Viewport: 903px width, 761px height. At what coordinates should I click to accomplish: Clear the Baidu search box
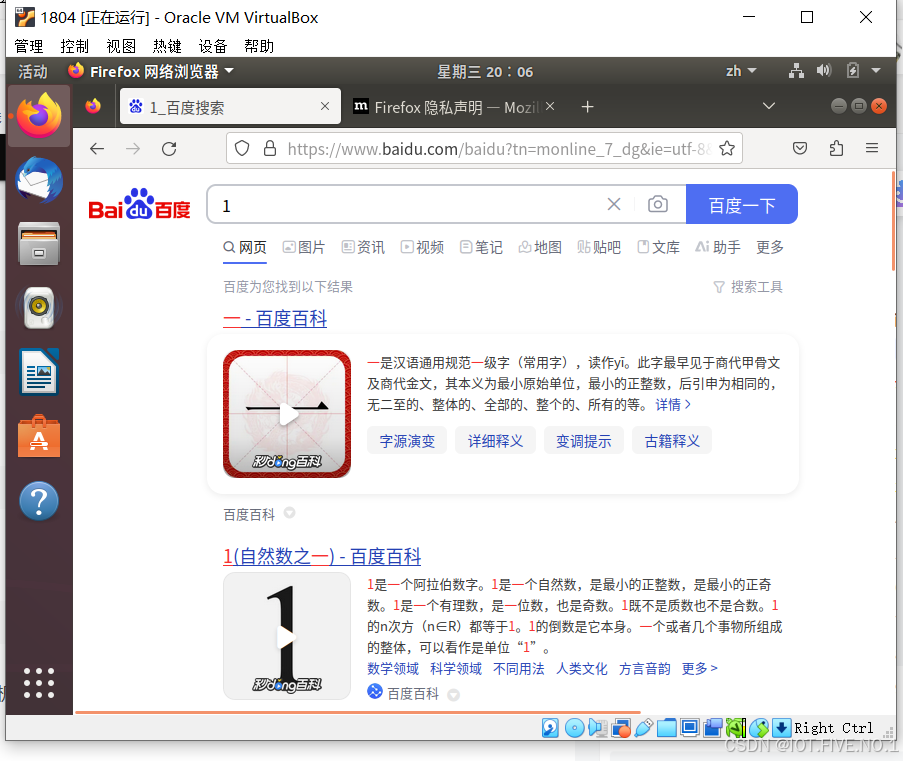click(614, 204)
